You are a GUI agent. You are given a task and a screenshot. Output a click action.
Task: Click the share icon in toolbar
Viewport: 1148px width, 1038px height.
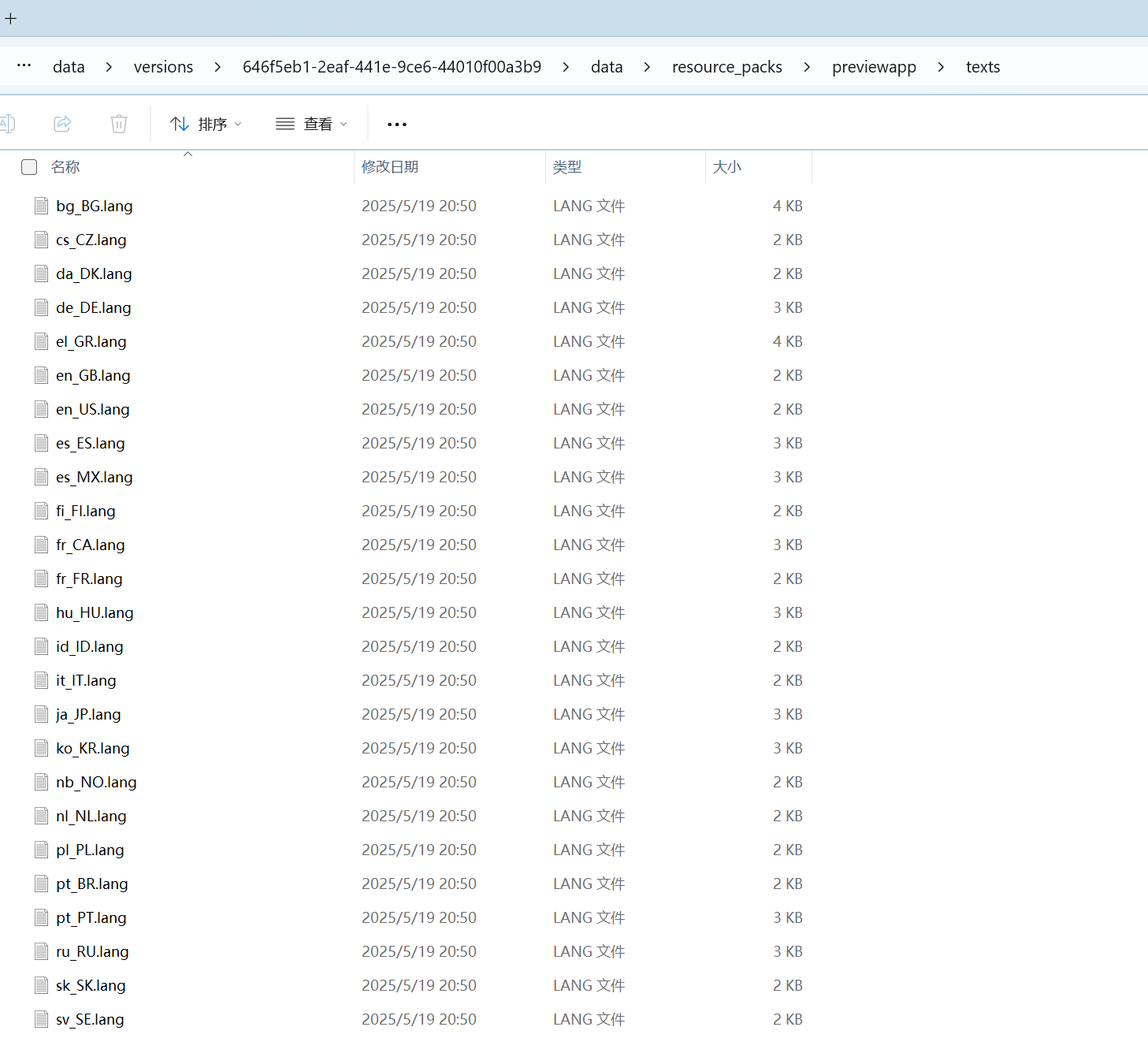(x=62, y=124)
